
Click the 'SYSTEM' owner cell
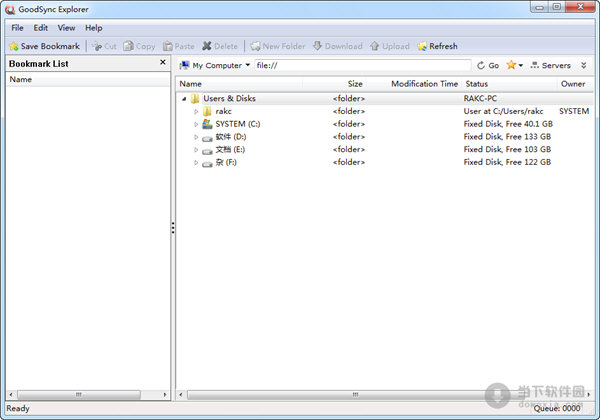tap(574, 111)
